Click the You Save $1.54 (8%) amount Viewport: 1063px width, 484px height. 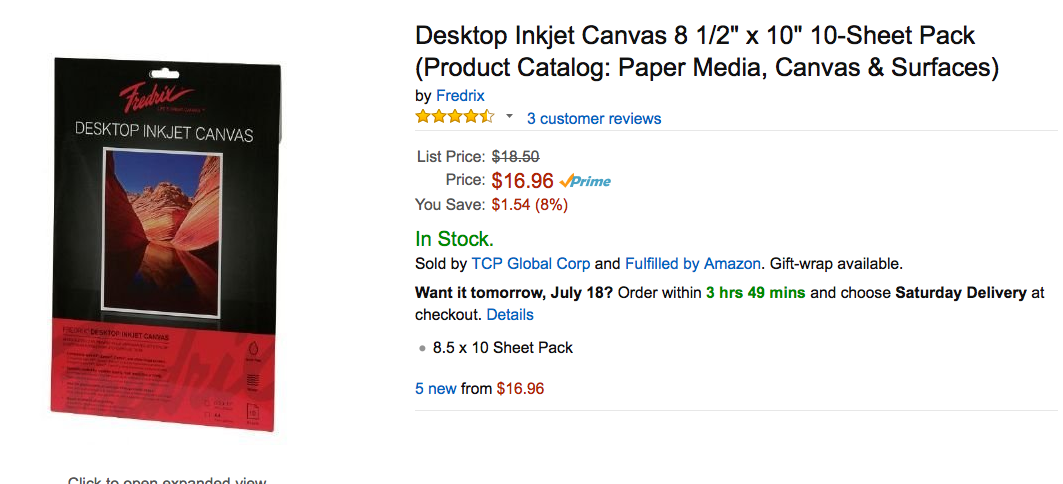coord(529,205)
